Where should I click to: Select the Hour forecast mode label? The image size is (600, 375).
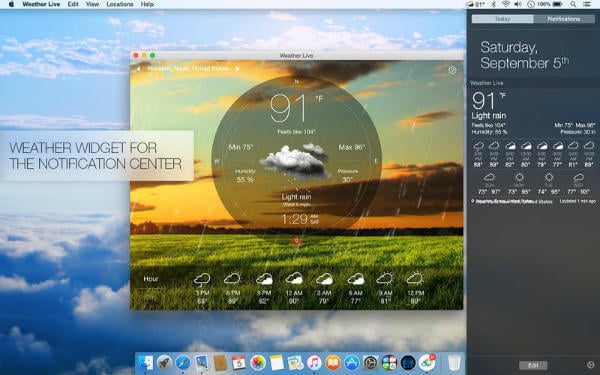tap(151, 279)
